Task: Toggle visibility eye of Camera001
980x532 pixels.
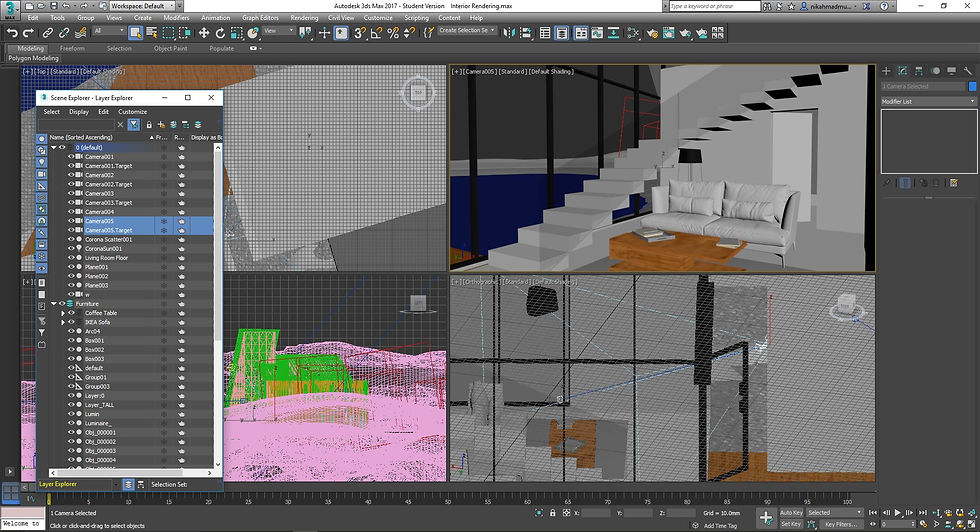Action: 71,157
